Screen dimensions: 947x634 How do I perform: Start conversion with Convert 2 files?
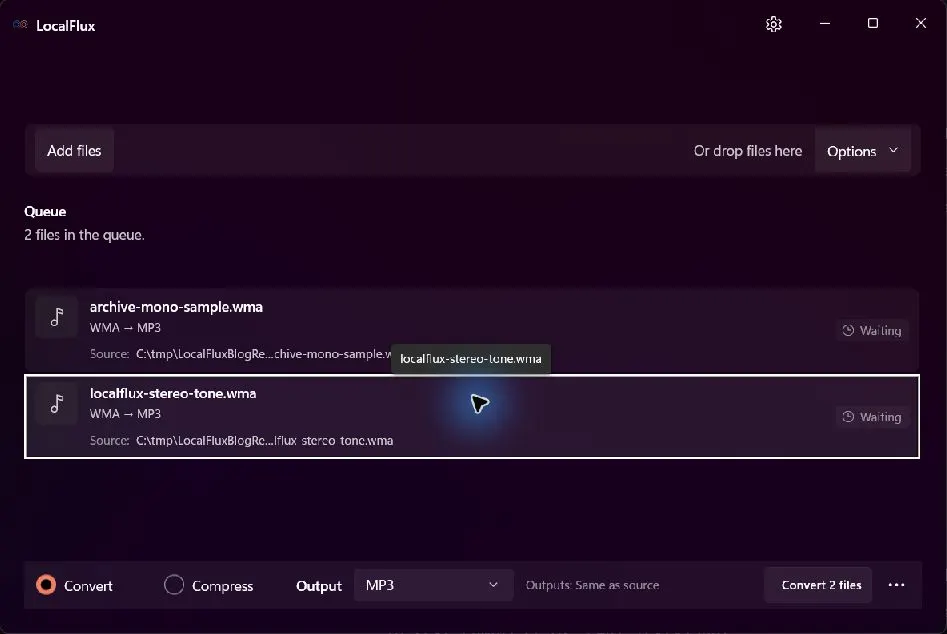818,584
